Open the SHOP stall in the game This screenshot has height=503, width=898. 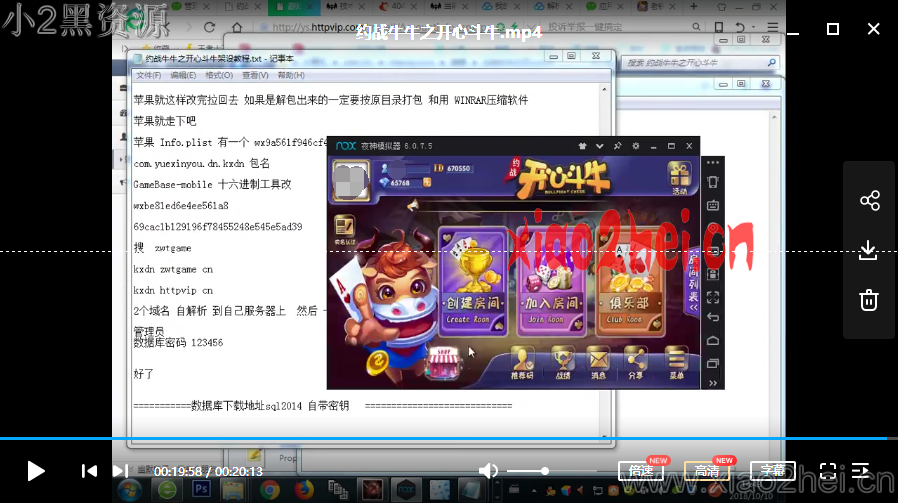coord(443,364)
